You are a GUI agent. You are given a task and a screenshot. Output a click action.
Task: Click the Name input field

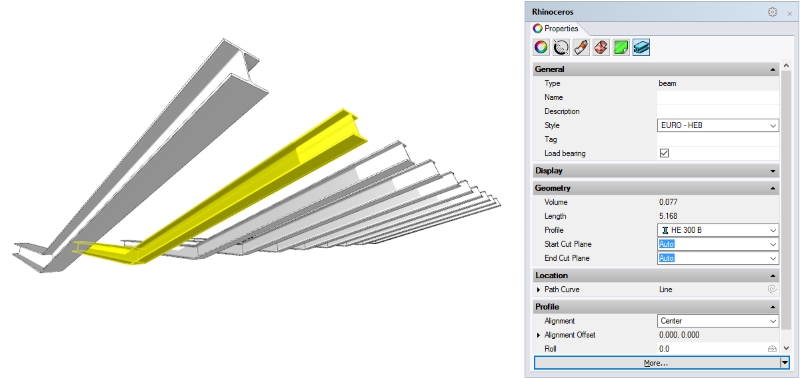[717, 97]
